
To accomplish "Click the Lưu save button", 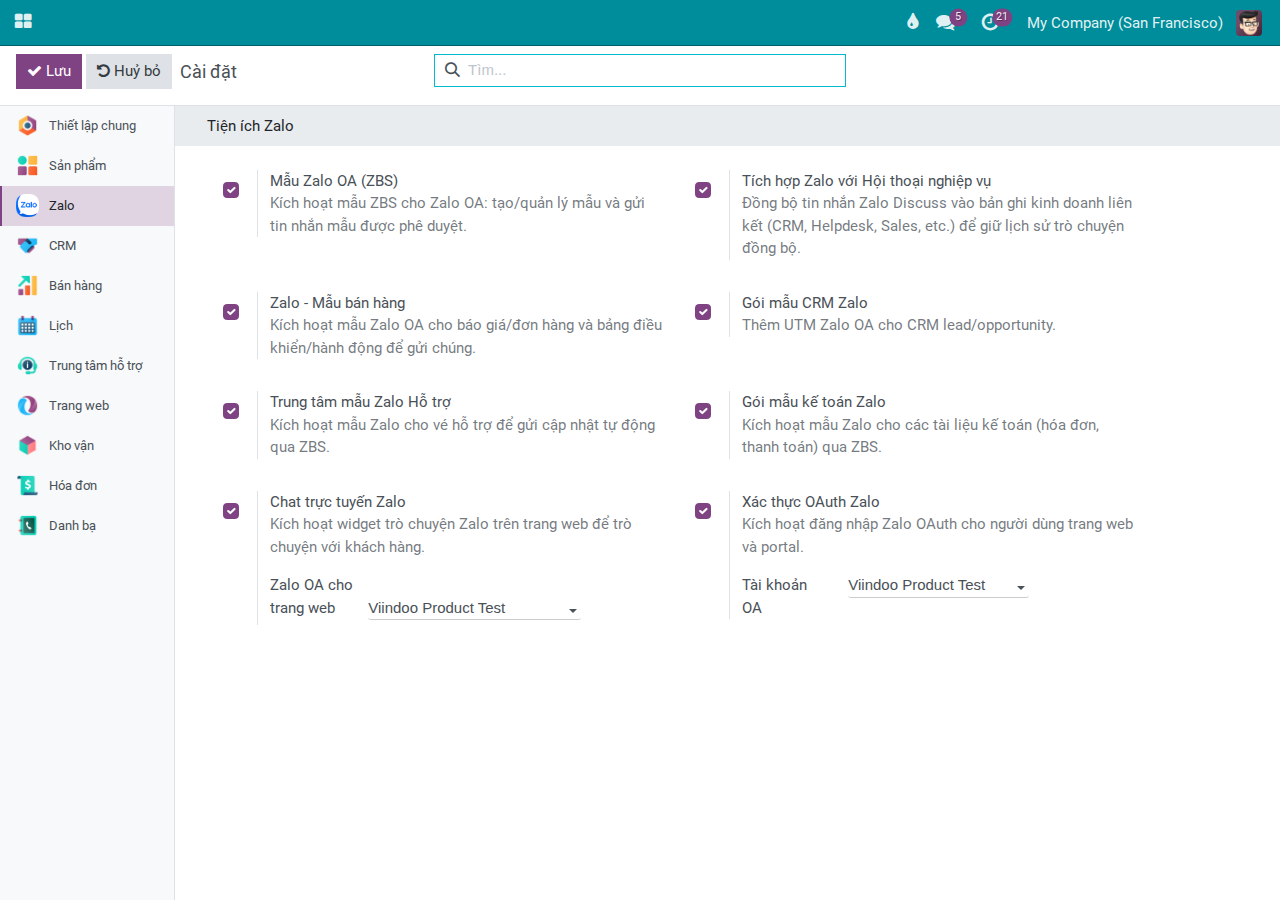I will click(49, 71).
